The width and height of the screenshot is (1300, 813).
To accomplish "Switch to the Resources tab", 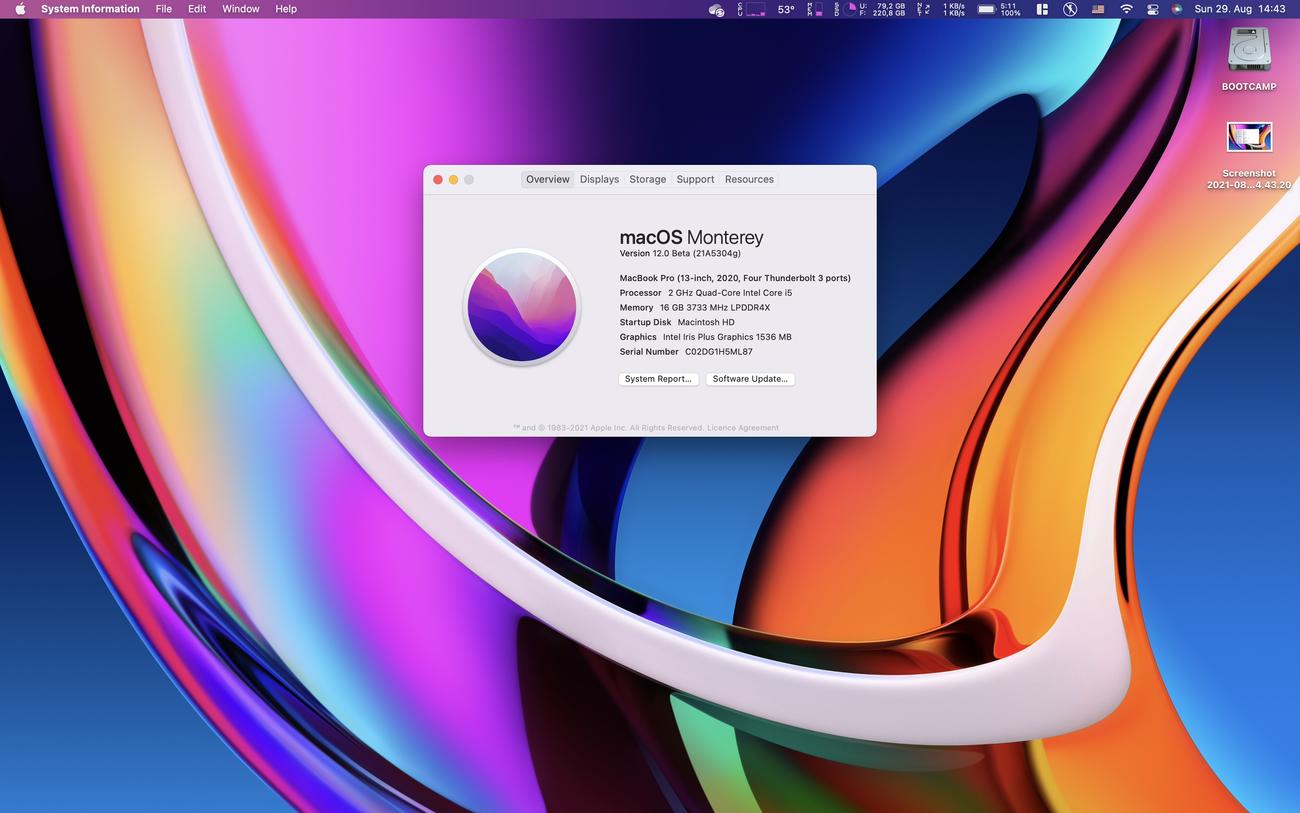I will (749, 180).
